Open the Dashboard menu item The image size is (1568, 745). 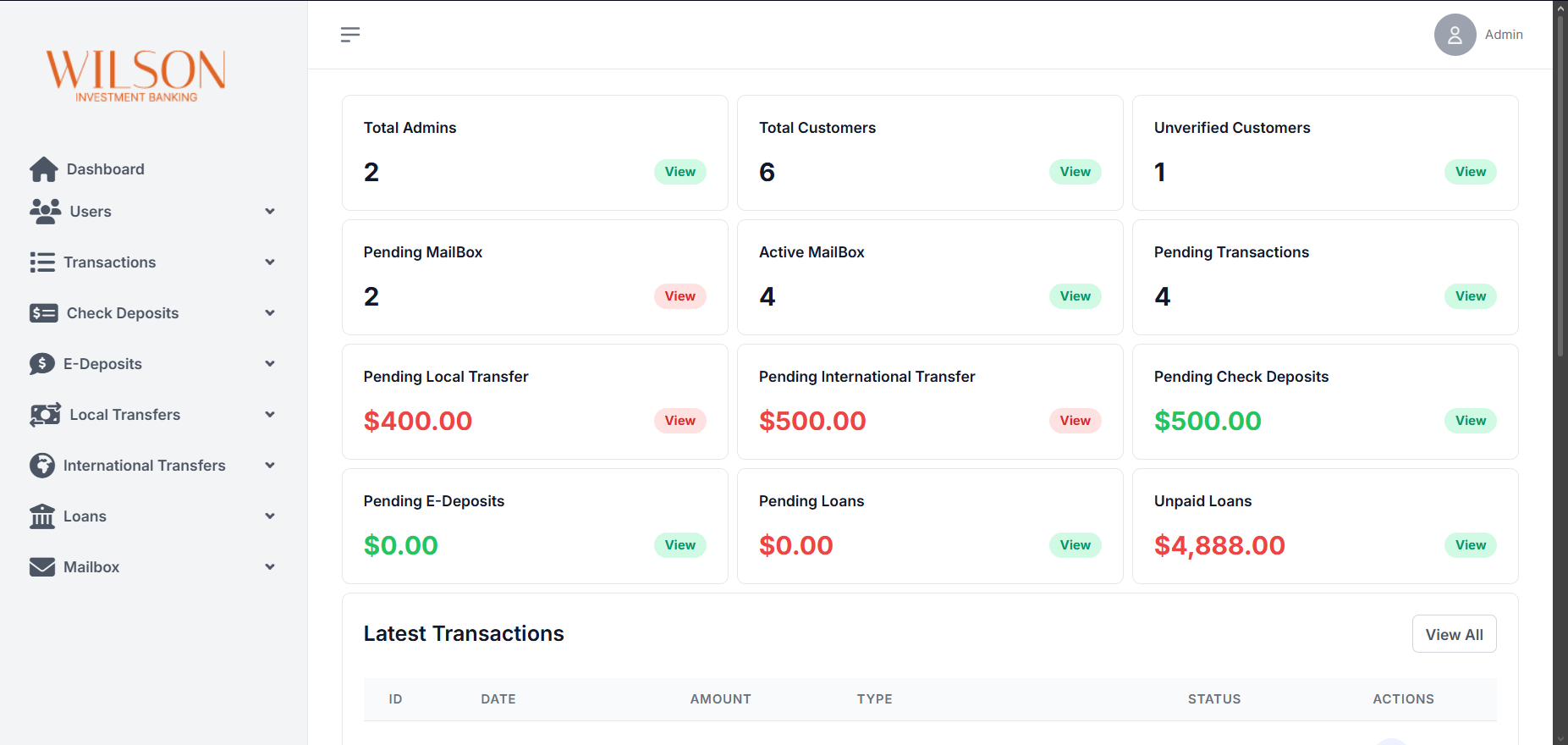tap(106, 169)
